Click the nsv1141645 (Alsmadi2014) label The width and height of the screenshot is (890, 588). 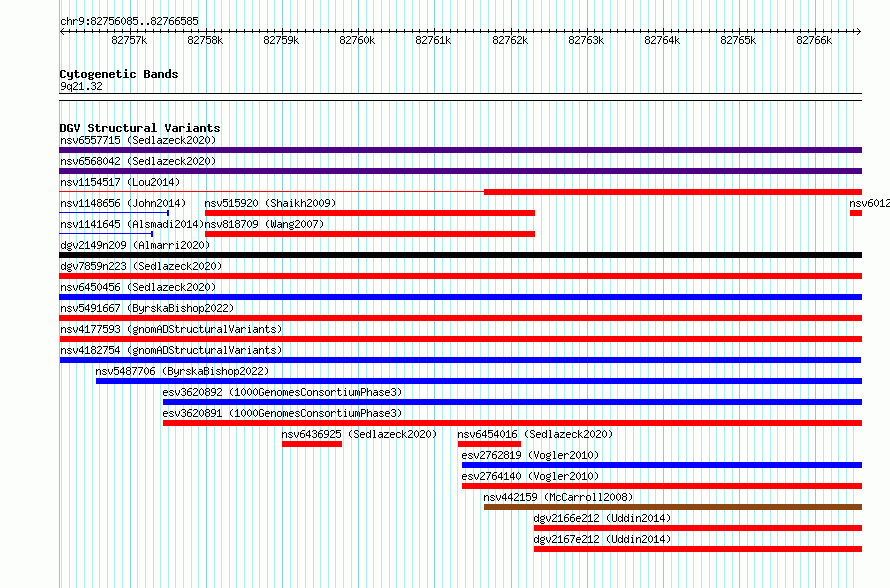pos(132,224)
